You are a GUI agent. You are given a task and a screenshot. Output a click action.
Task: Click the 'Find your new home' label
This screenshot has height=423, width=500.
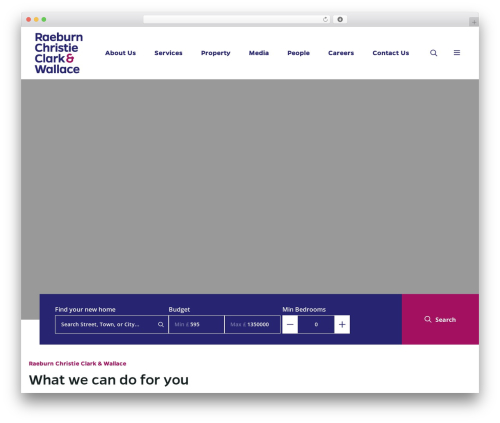(x=85, y=309)
